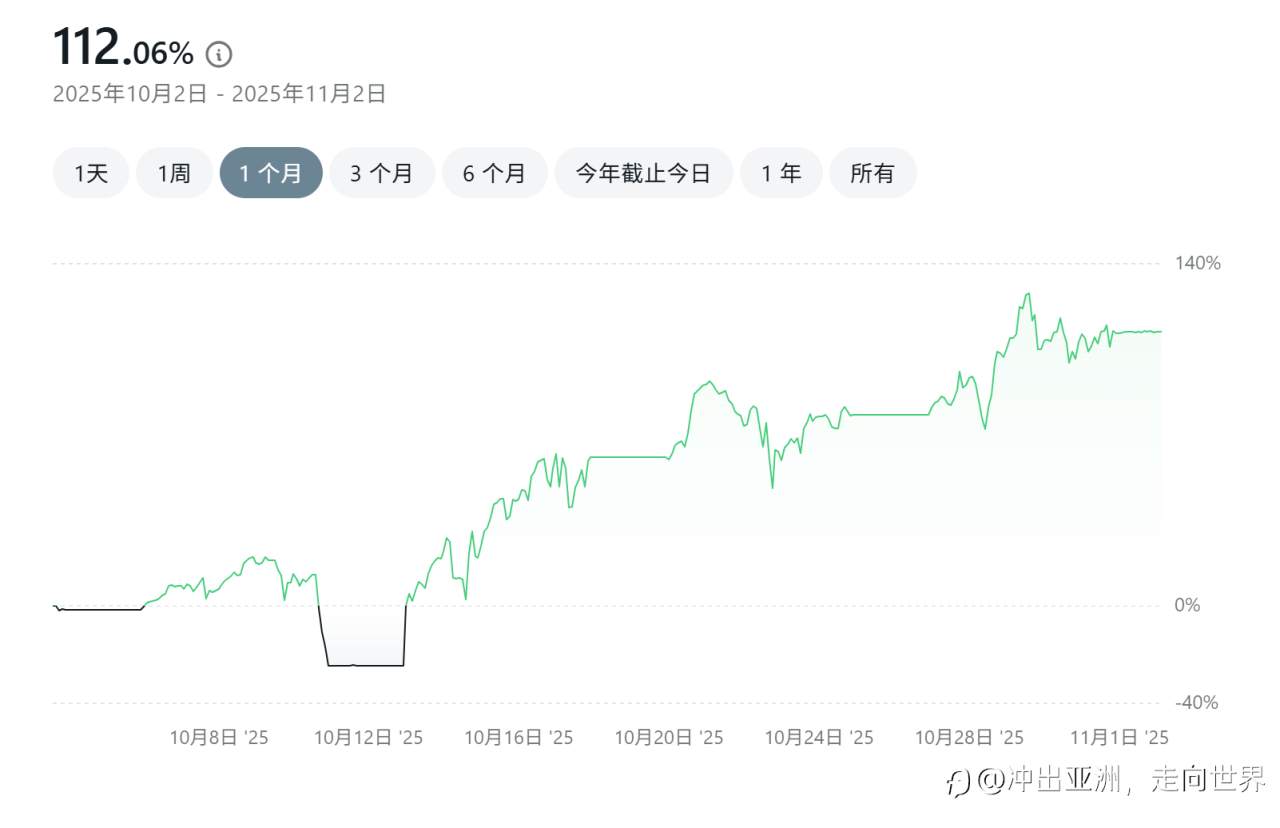Choose the 6个月 time range
This screenshot has width=1280, height=828.
pyautogui.click(x=494, y=173)
